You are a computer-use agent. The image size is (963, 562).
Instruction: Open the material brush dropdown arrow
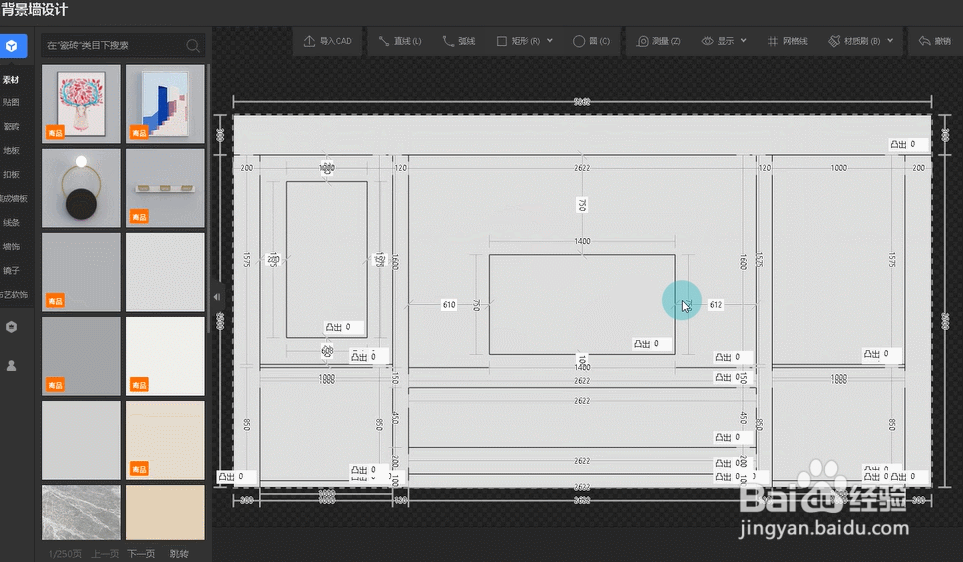pyautogui.click(x=890, y=41)
